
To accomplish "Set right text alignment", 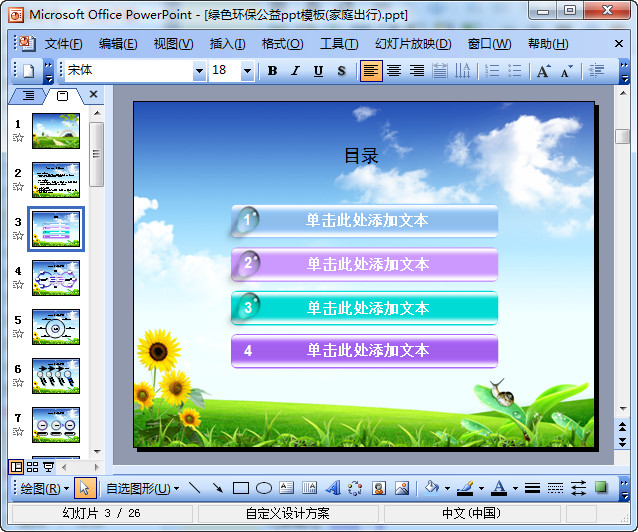I will tap(417, 71).
